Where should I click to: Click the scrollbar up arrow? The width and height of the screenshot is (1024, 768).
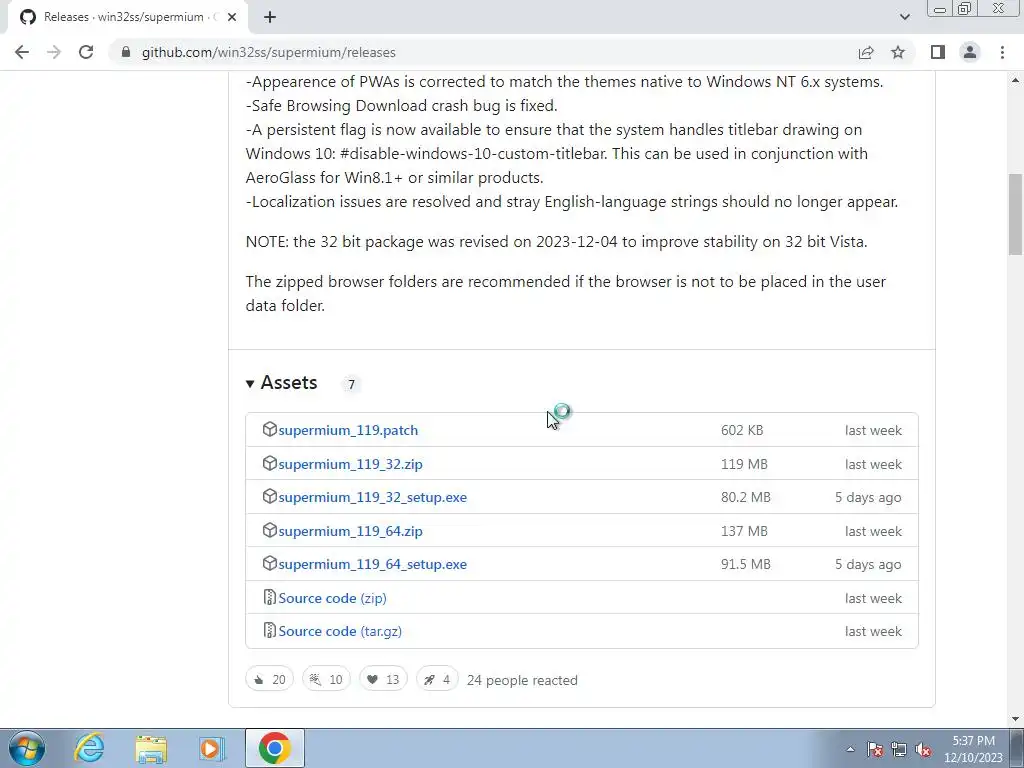[1016, 80]
